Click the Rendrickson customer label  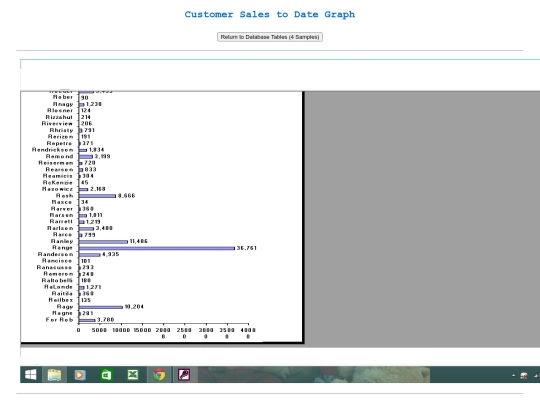tap(52, 150)
